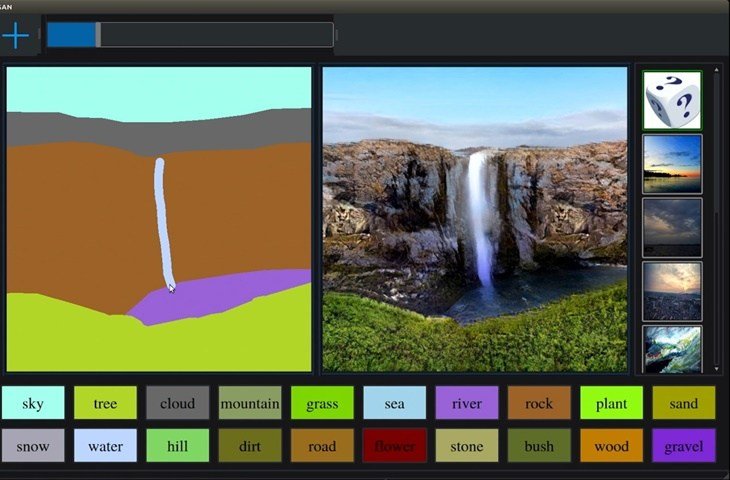
Task: Choose the sea label swatch
Action: pyautogui.click(x=394, y=403)
